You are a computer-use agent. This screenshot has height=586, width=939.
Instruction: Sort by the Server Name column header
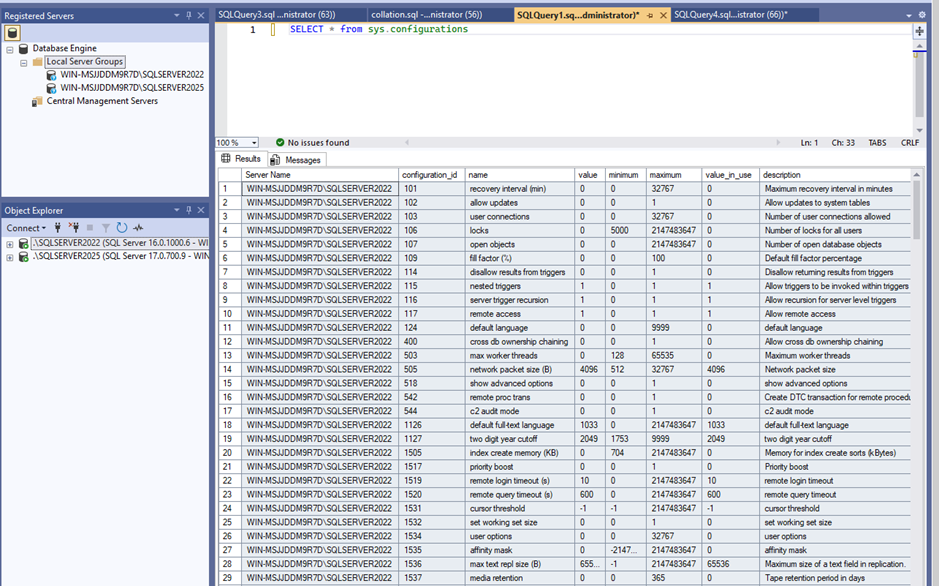pyautogui.click(x=320, y=175)
